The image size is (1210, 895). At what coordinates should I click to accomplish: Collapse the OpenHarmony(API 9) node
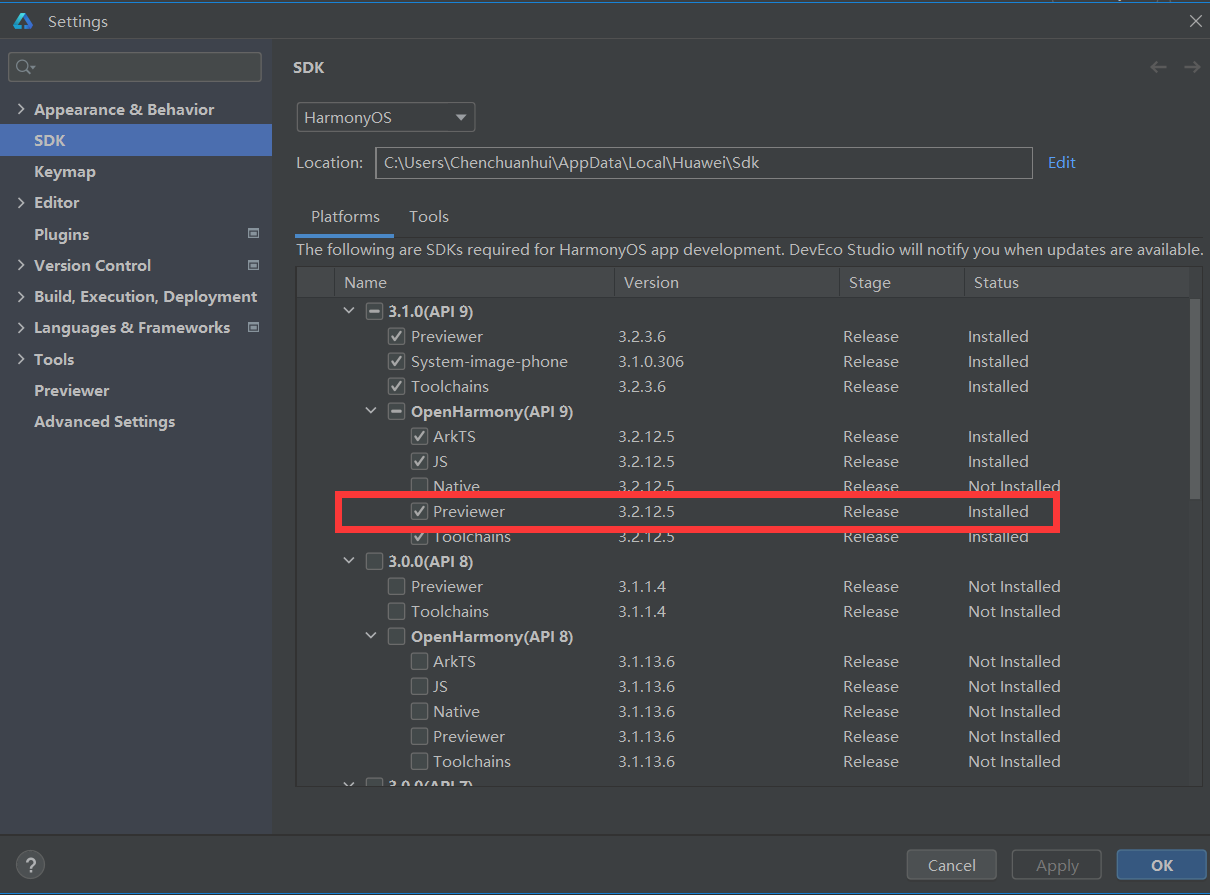(x=371, y=411)
